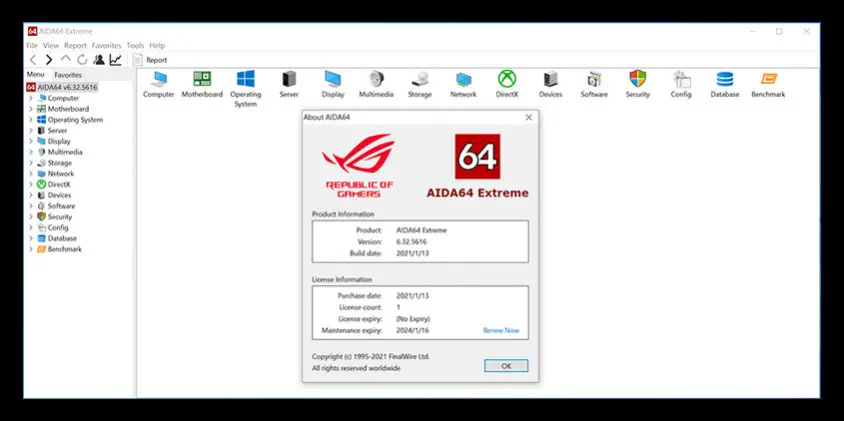Expand the Computer tree node
Image resolution: width=844 pixels, height=421 pixels.
tap(31, 98)
